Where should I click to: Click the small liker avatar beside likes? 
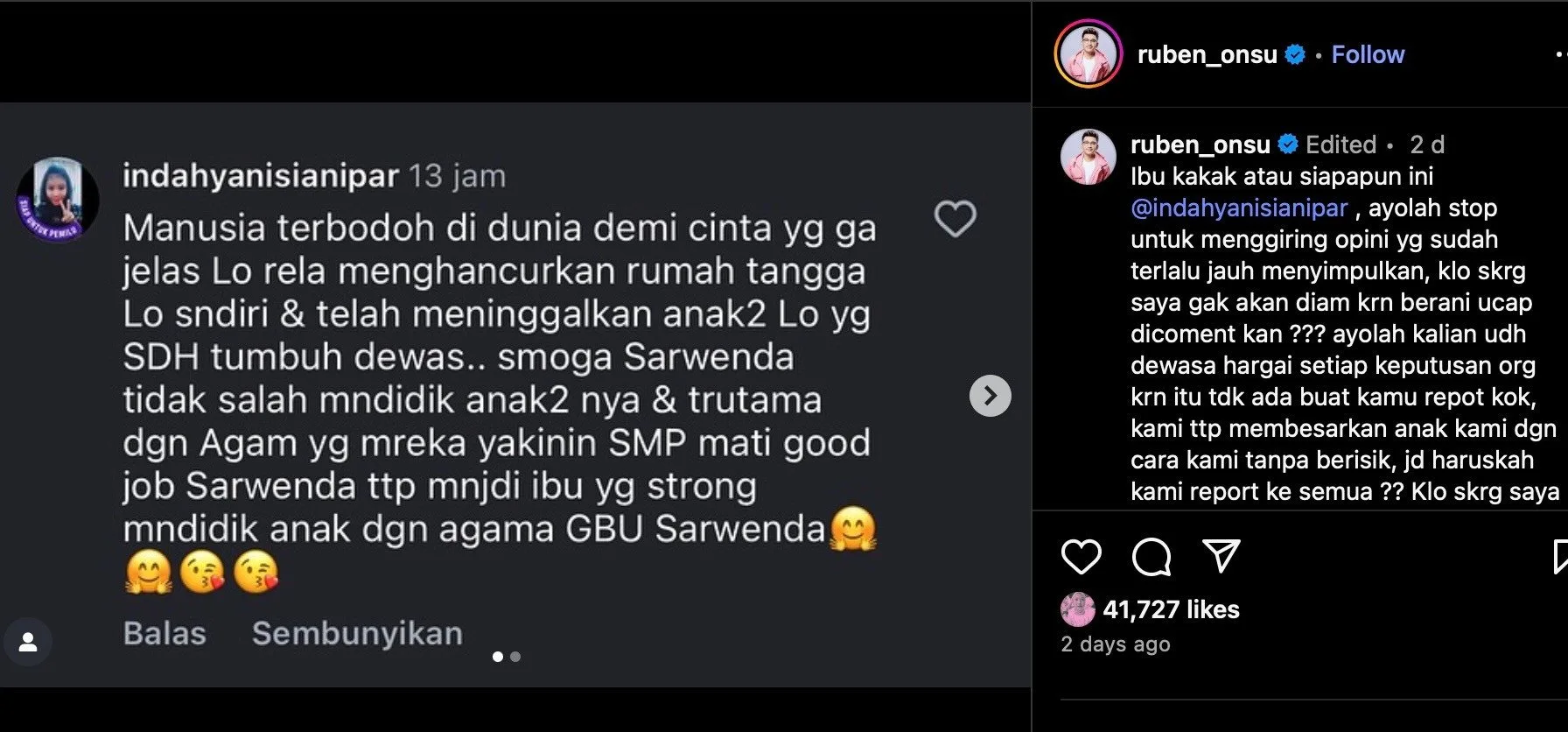[x=1077, y=609]
